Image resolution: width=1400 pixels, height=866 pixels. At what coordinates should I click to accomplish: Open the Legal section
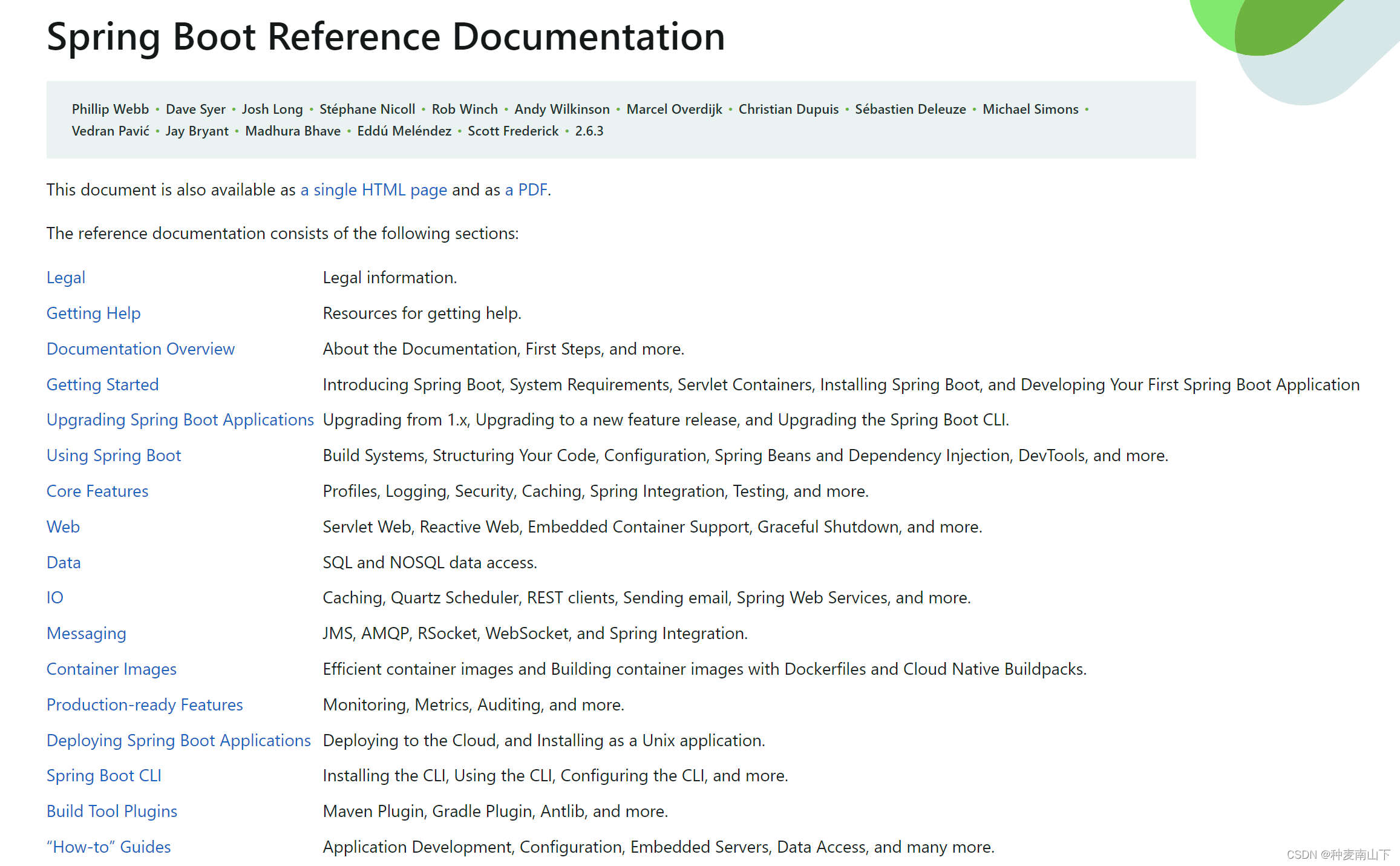[66, 278]
